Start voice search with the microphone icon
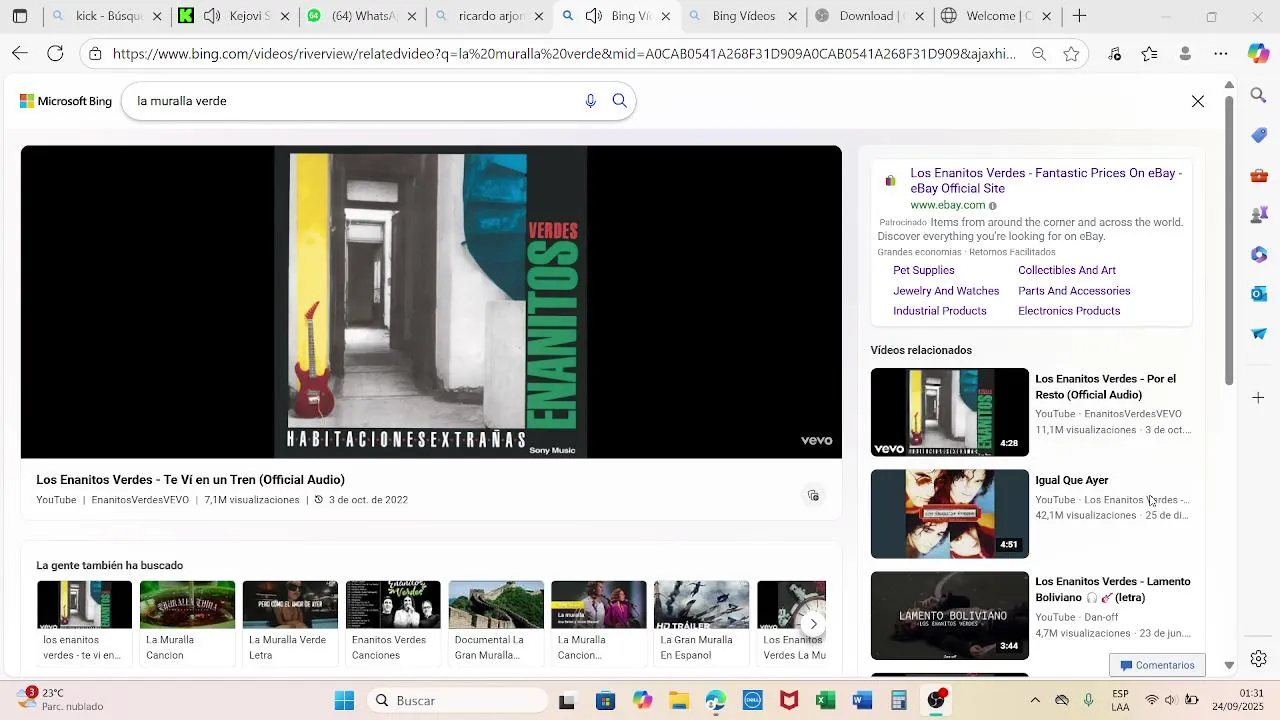This screenshot has height=720, width=1280. point(590,101)
